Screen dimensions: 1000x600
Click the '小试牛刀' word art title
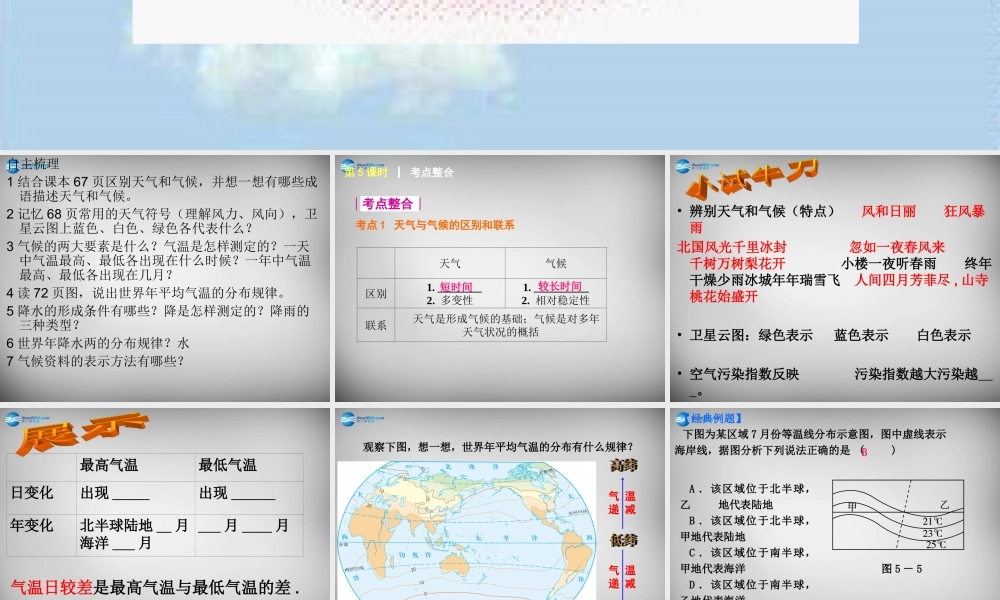click(751, 179)
